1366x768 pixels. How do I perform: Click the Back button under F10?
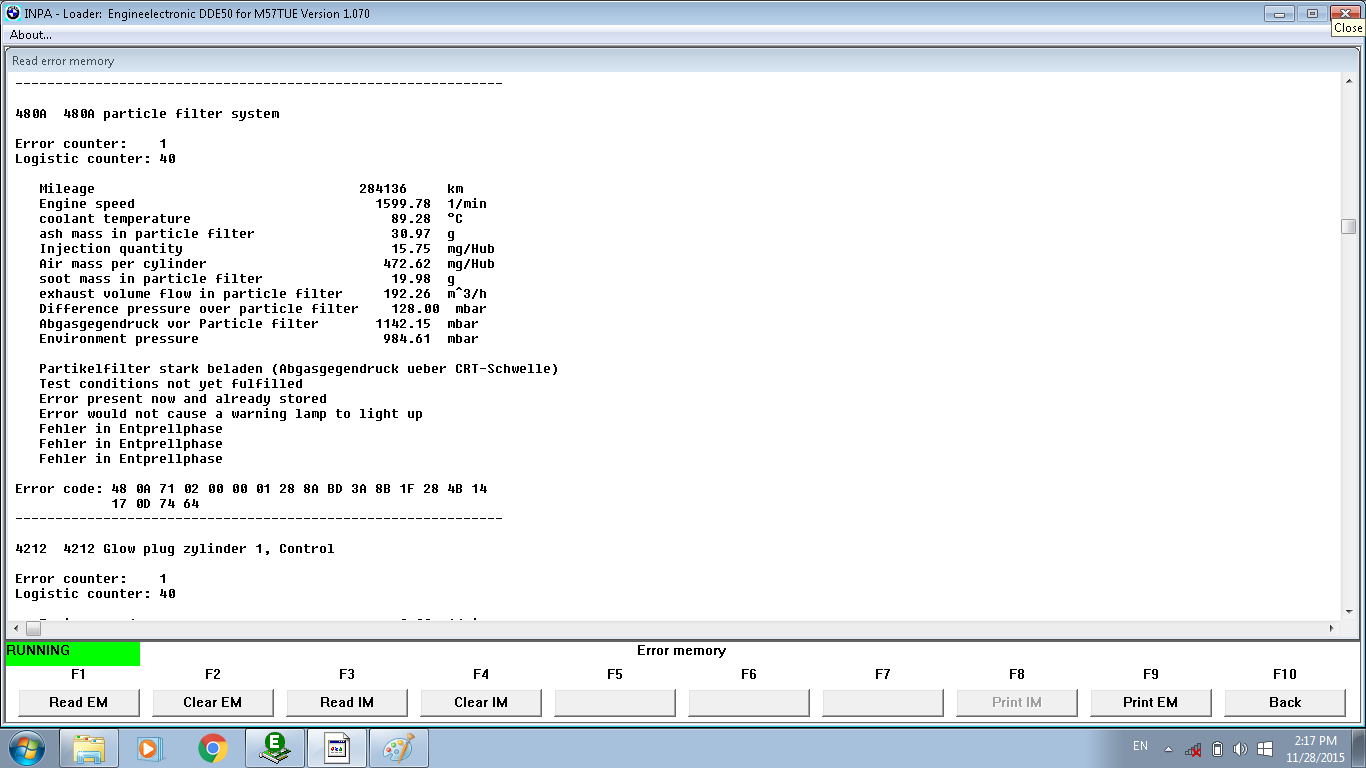(x=1284, y=702)
